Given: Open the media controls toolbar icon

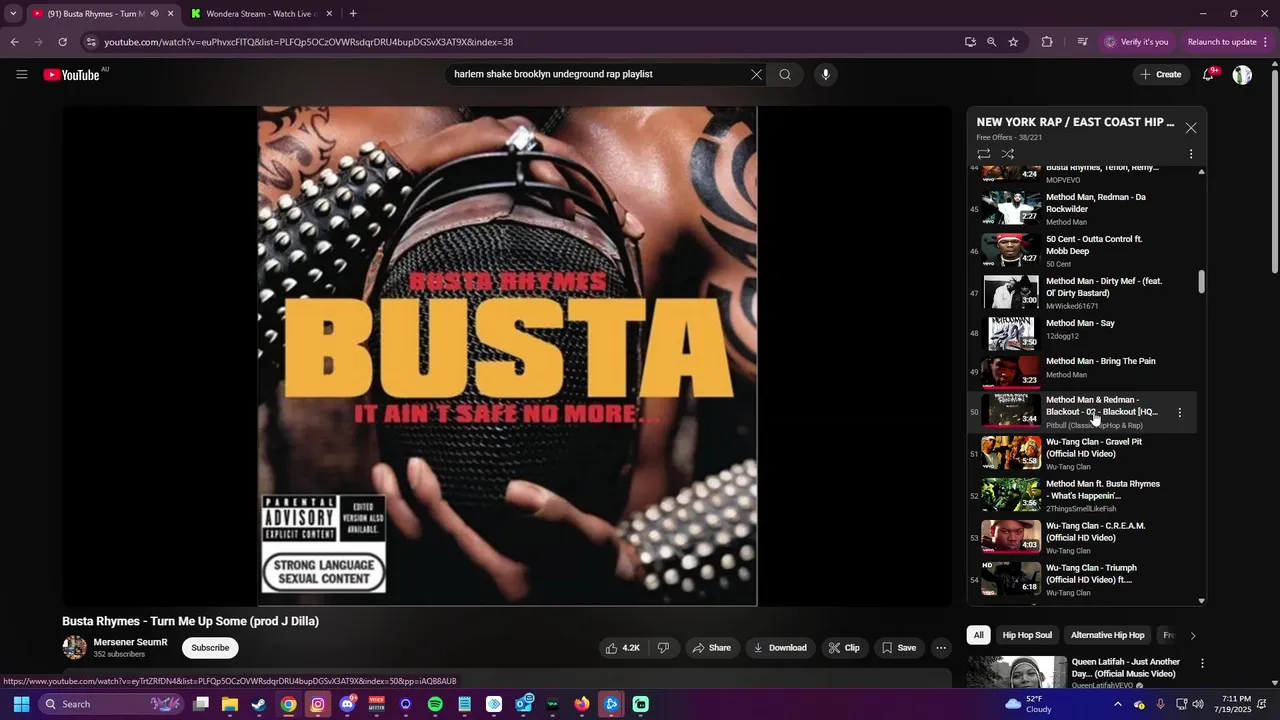Looking at the screenshot, I should coord(1082,42).
